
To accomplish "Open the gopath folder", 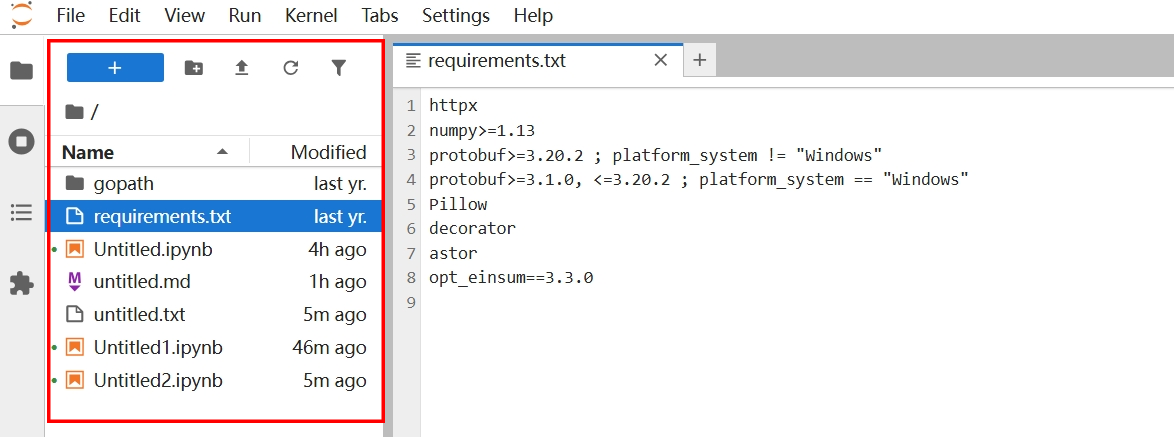I will coord(123,184).
